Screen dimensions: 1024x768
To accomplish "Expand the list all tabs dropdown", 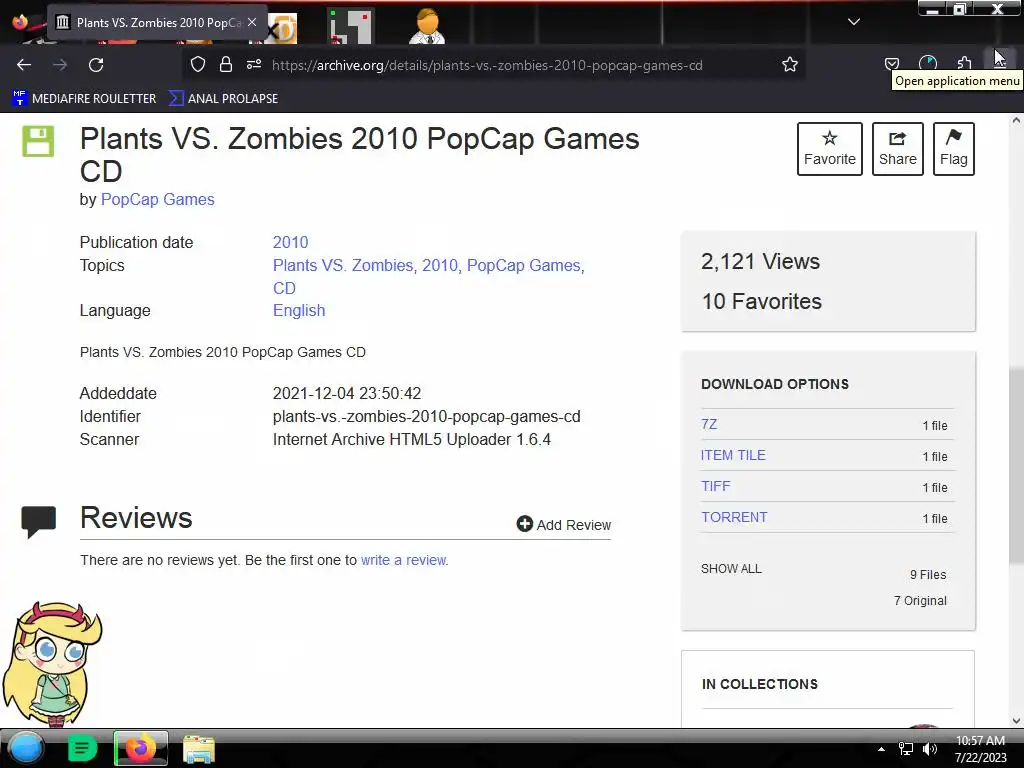I will tap(854, 22).
